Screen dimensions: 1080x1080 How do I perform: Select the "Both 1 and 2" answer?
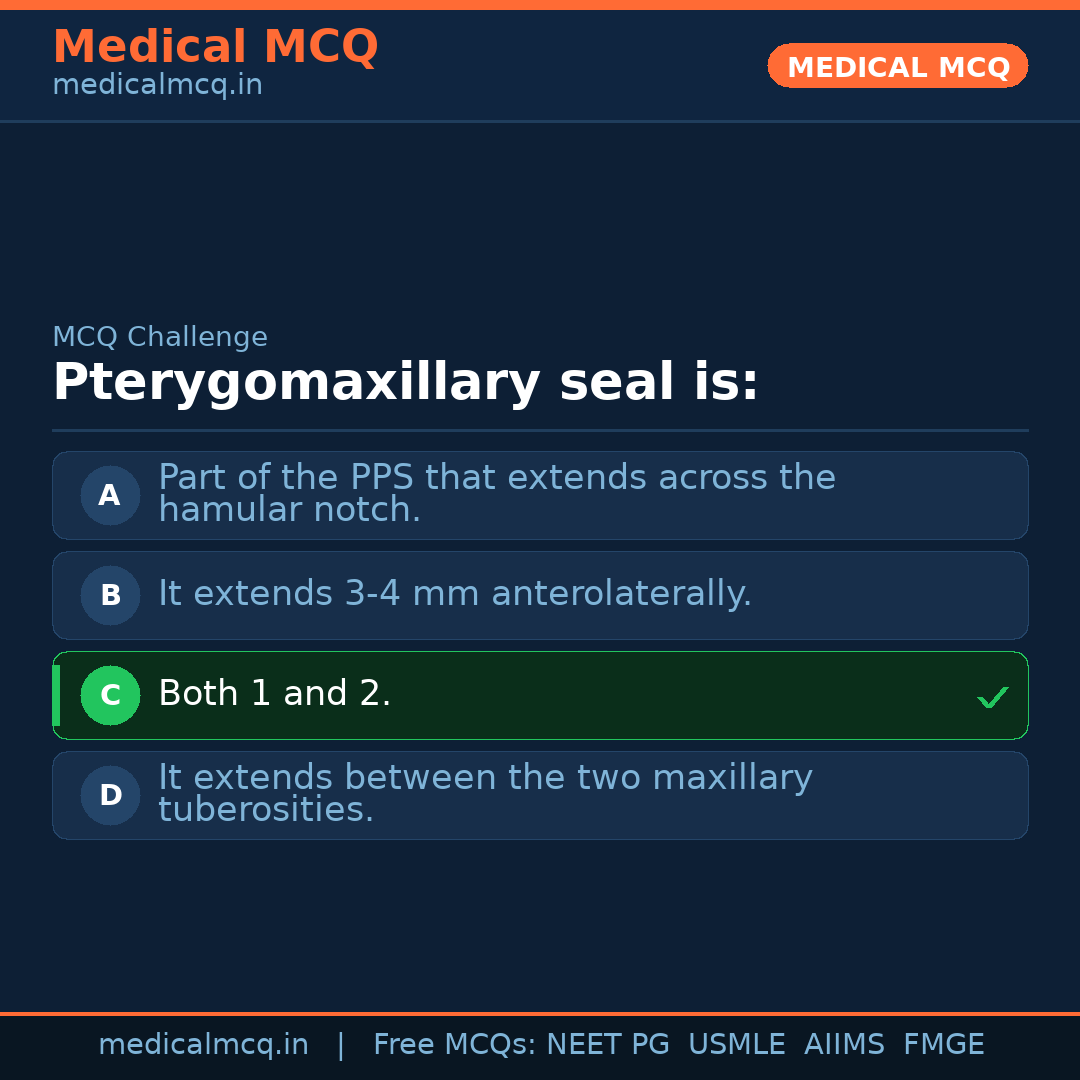(x=275, y=694)
